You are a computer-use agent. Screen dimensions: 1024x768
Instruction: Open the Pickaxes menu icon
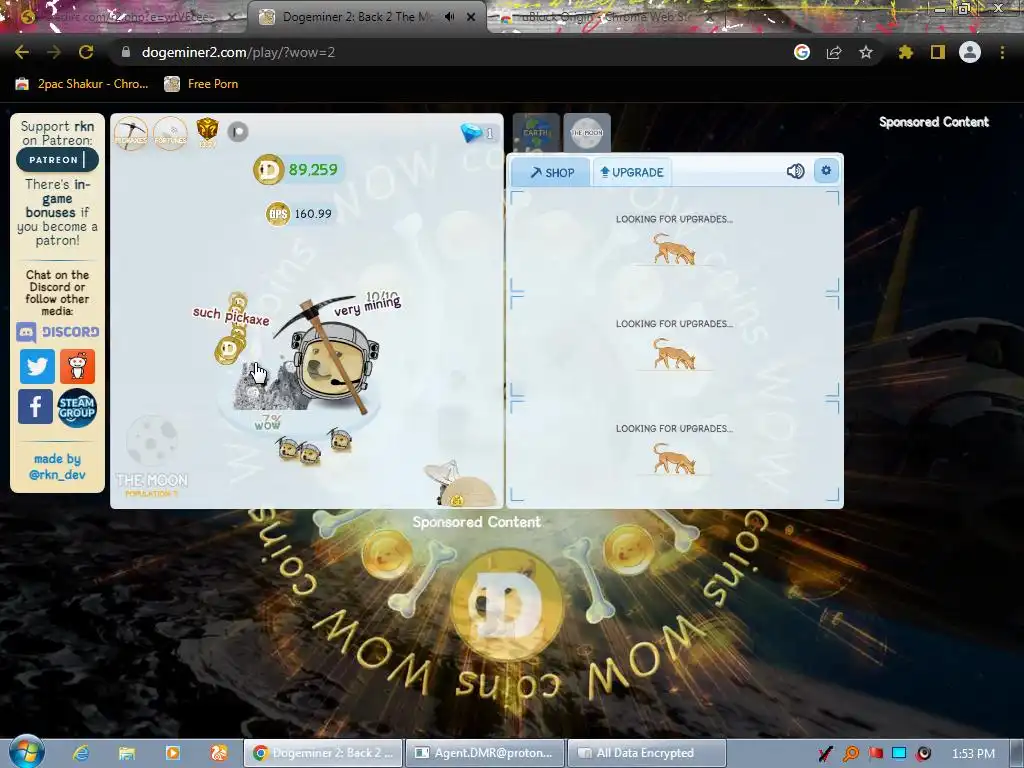tap(131, 133)
